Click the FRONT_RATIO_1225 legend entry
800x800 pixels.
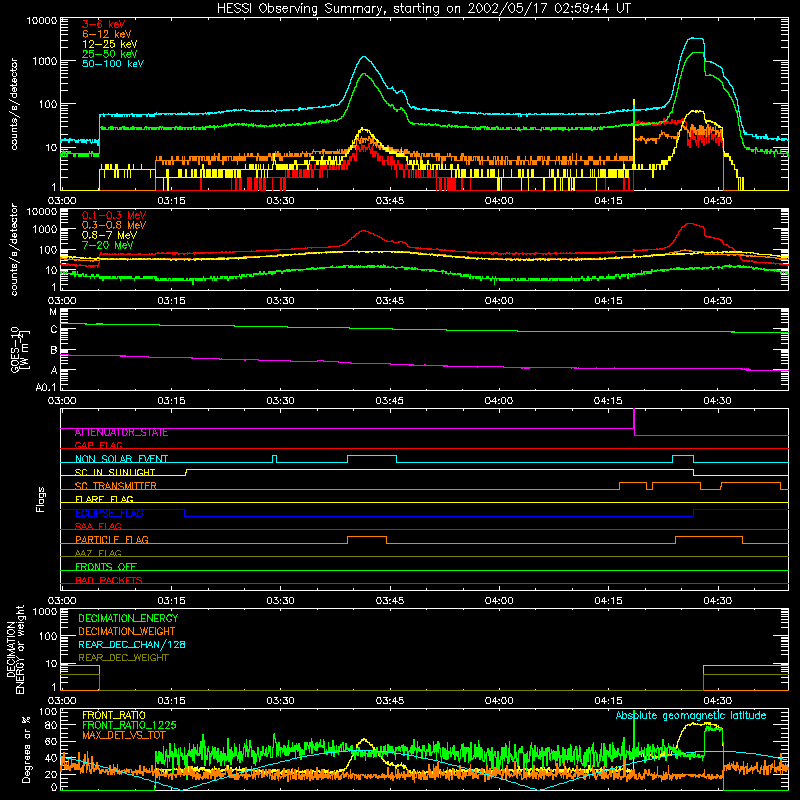pyautogui.click(x=129, y=725)
